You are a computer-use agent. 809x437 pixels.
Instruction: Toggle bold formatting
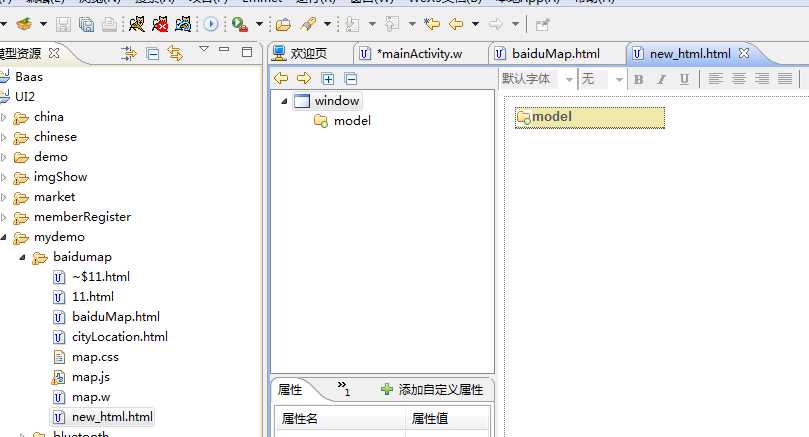(x=638, y=79)
